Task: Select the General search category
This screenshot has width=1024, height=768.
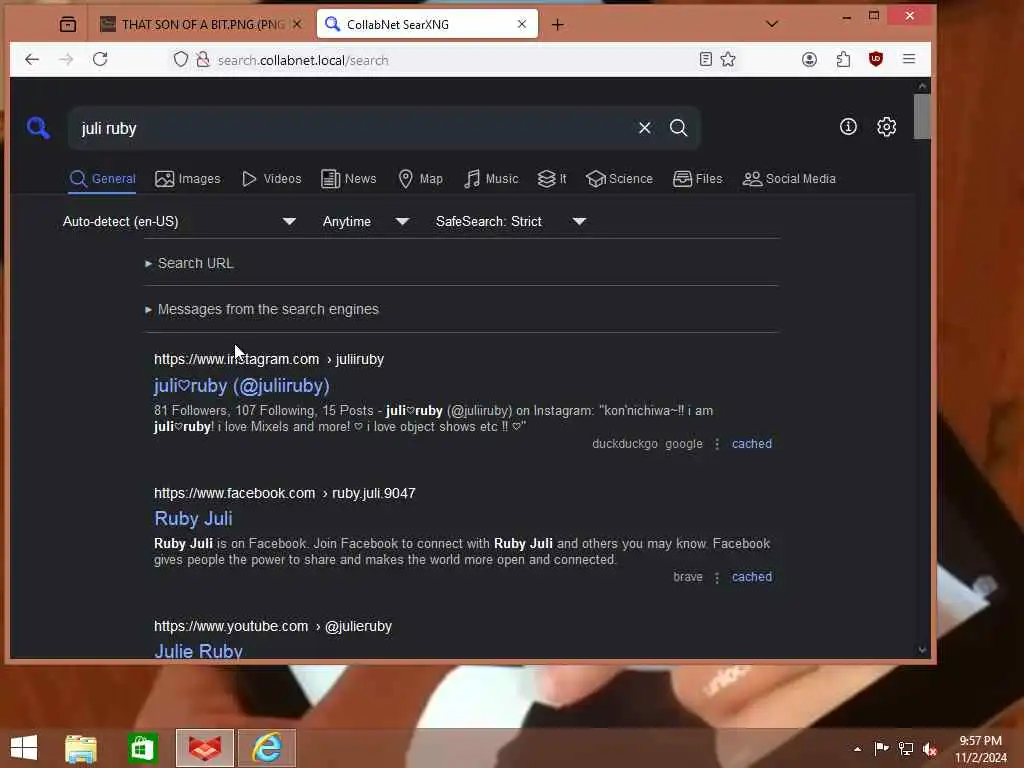Action: click(103, 178)
